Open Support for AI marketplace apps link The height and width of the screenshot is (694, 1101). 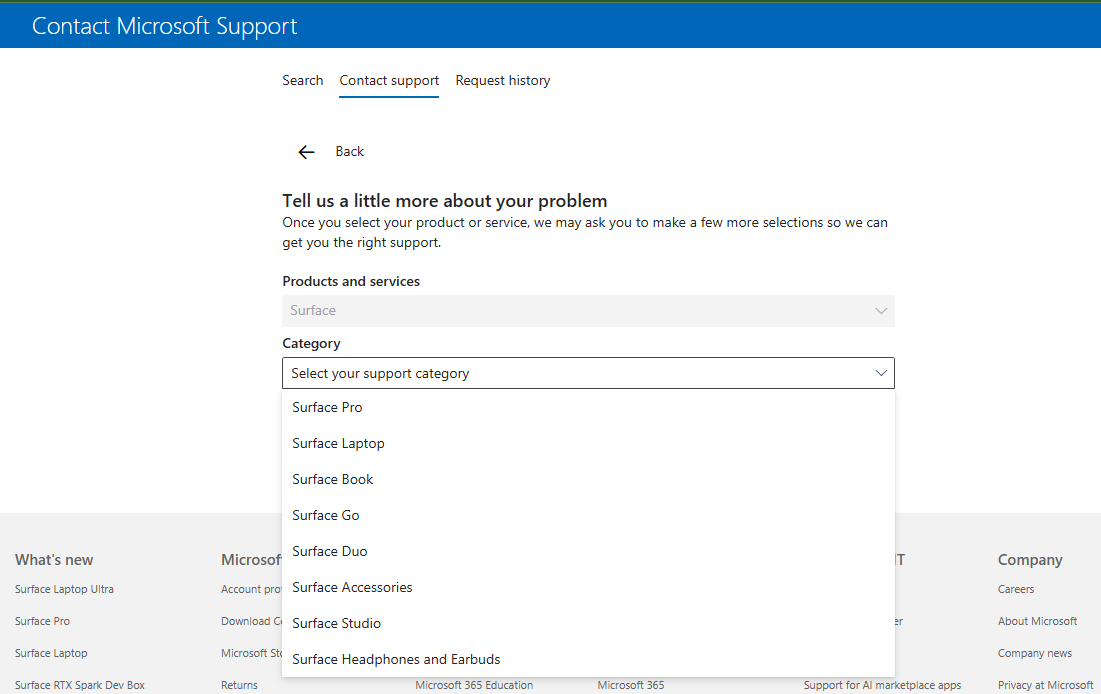click(x=882, y=685)
